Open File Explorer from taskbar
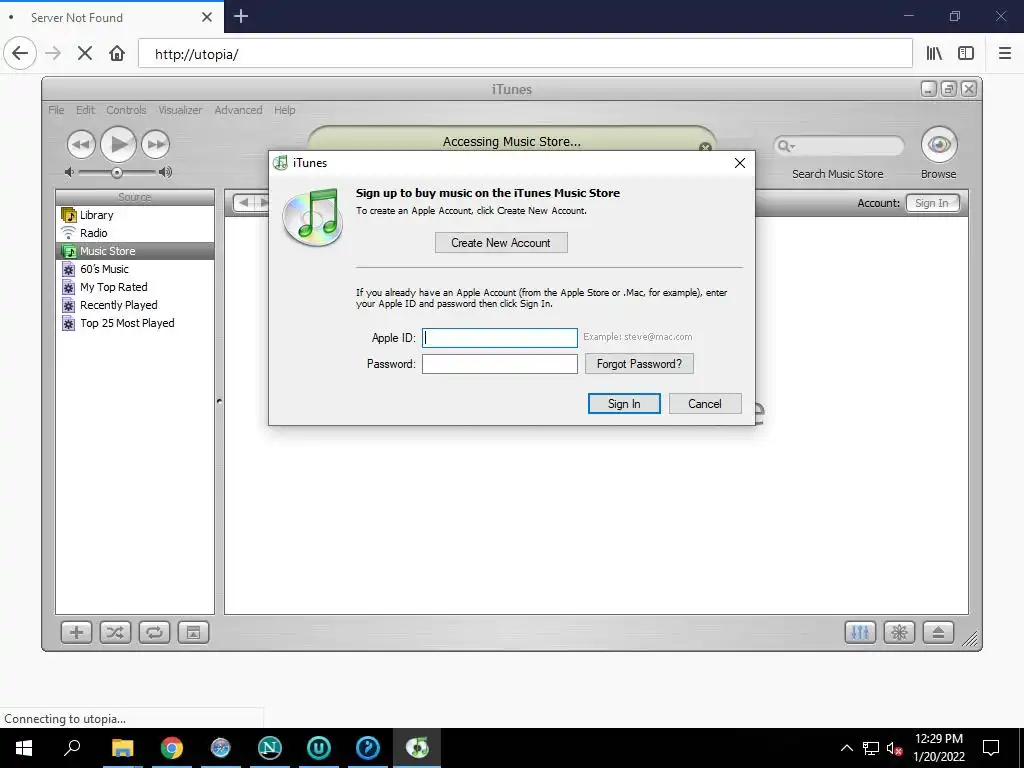Screen dimensions: 1024x768 [x=122, y=748]
